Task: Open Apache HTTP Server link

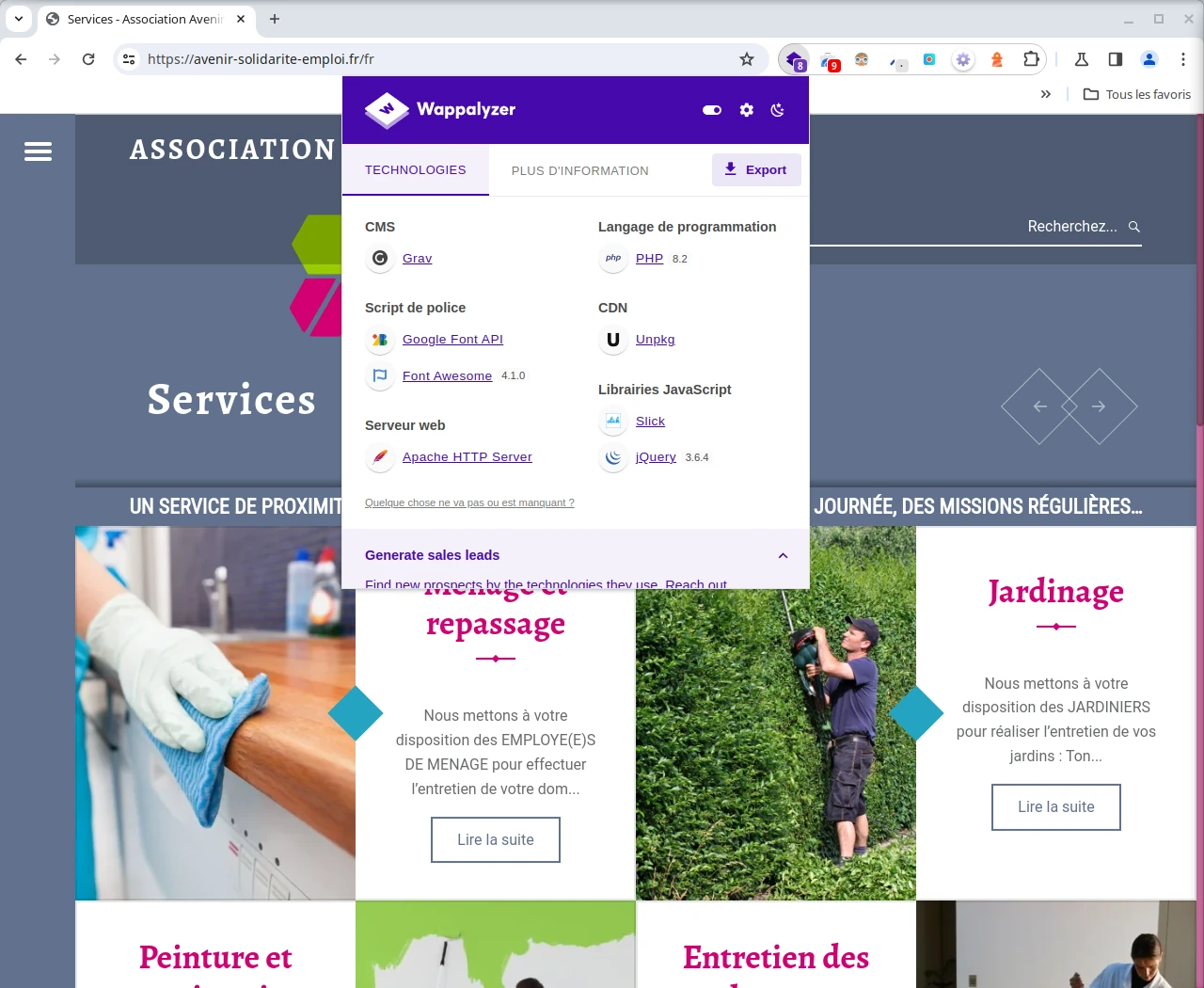Action: pos(467,456)
